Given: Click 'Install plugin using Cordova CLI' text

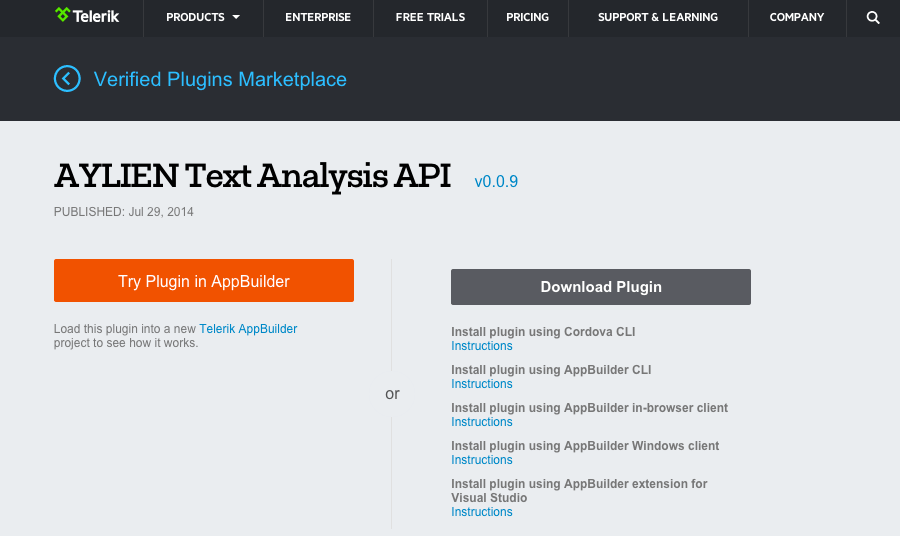Looking at the screenshot, I should click(x=543, y=332).
